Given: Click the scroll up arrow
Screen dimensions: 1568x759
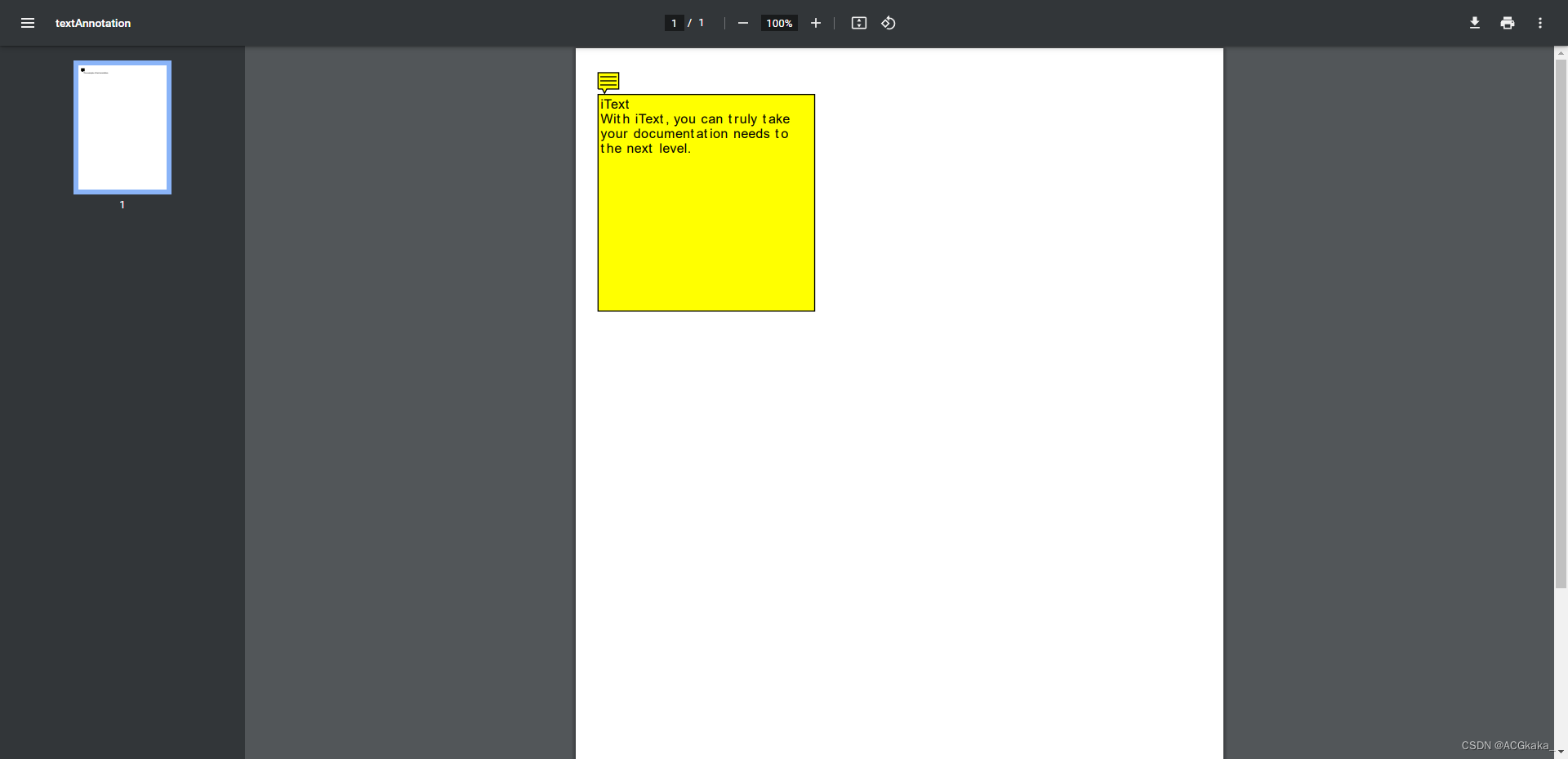Looking at the screenshot, I should pyautogui.click(x=1561, y=53).
